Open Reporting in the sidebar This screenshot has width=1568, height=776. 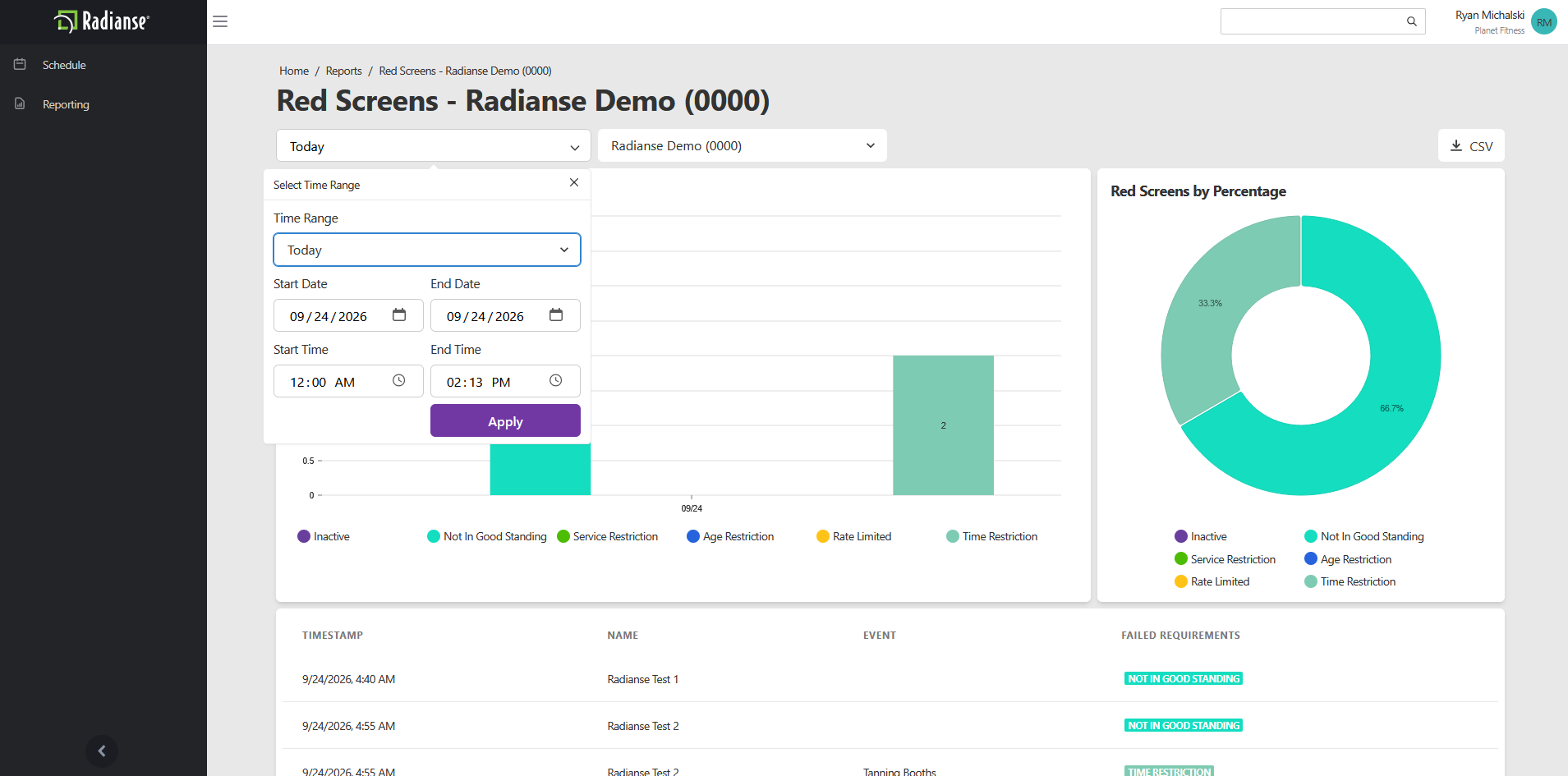(66, 104)
